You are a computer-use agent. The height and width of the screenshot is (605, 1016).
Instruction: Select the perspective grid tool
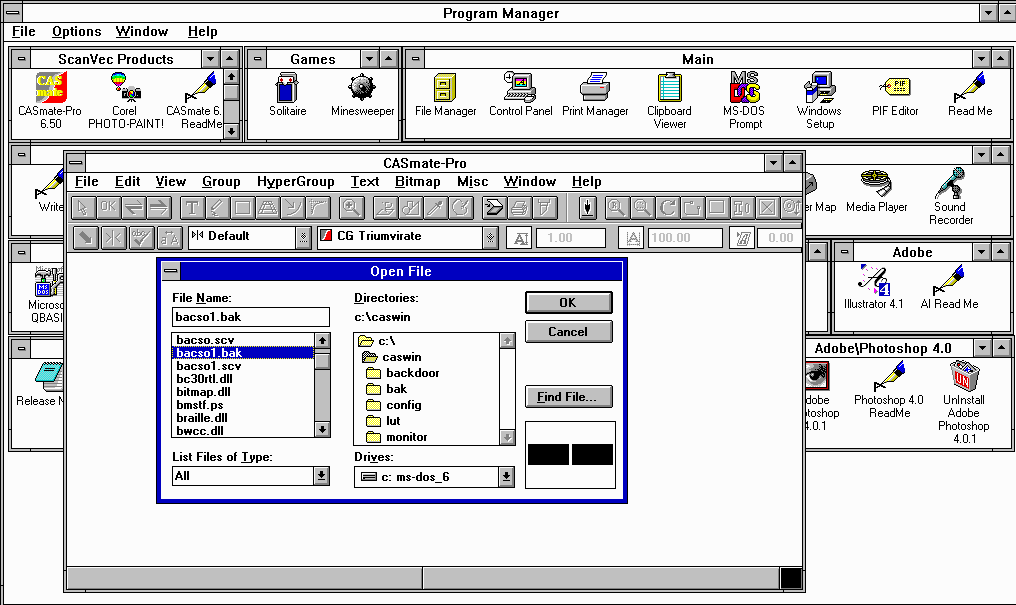pyautogui.click(x=268, y=207)
